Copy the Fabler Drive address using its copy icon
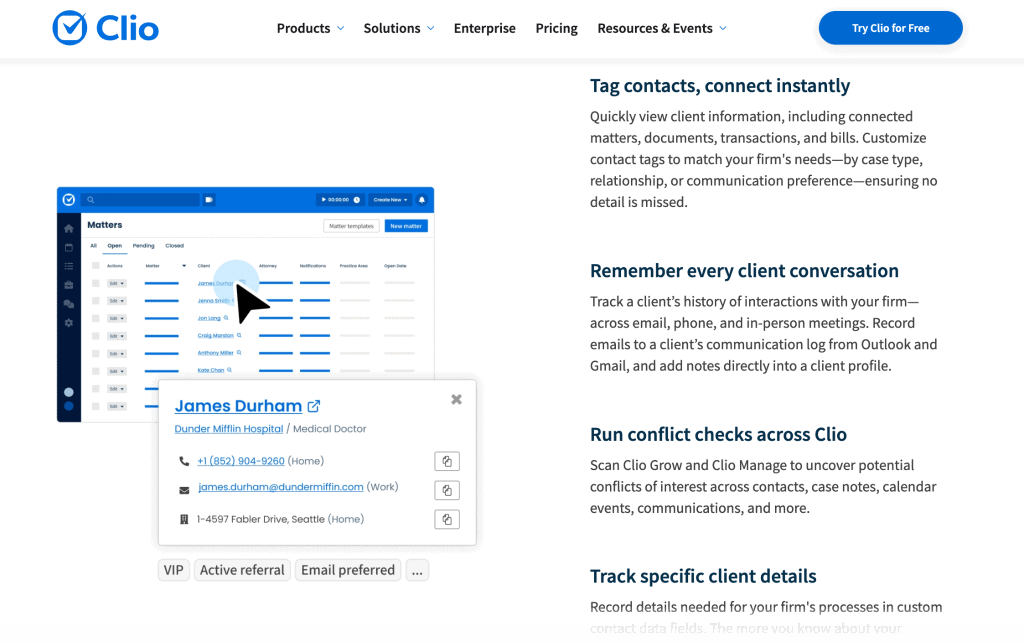Screen dimensions: 1024x643 pos(447,520)
